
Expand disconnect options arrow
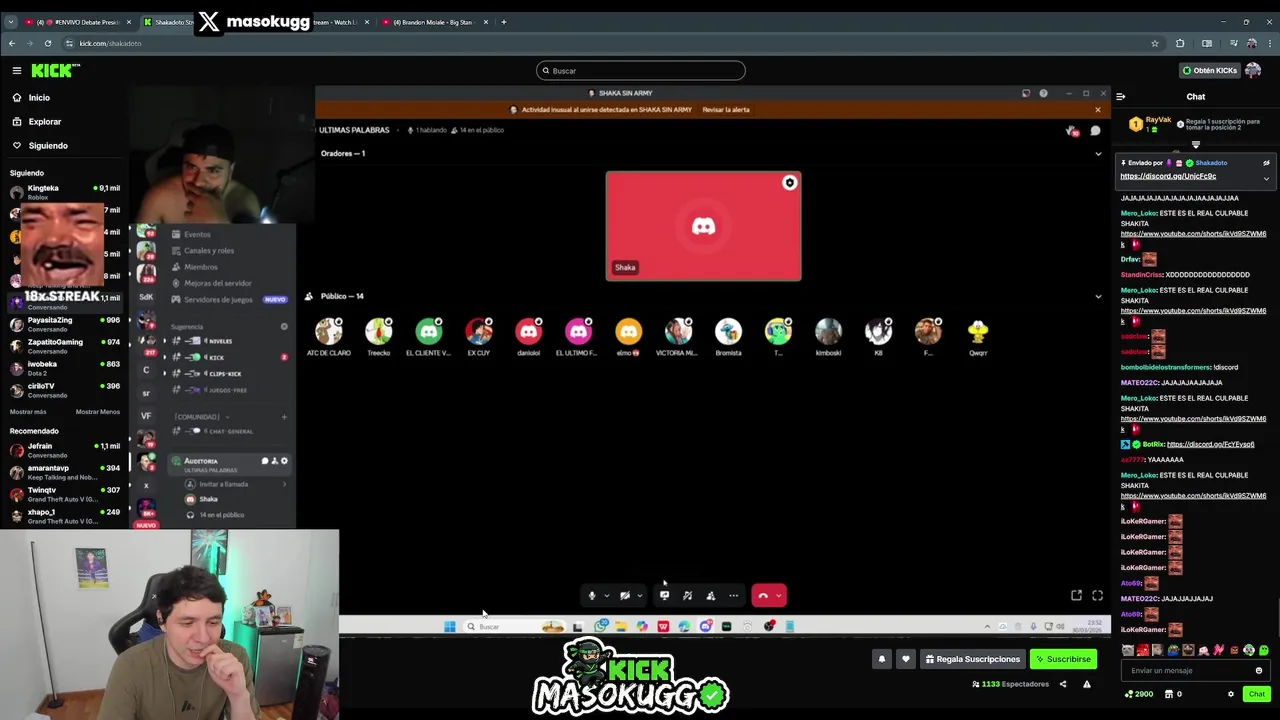(x=779, y=596)
